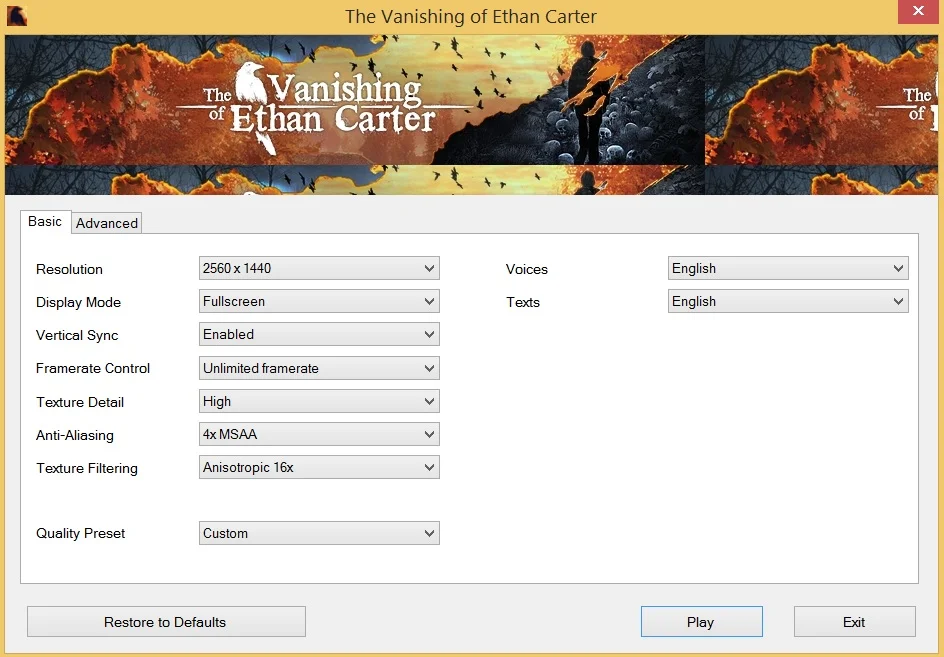The image size is (944, 657).
Task: Select the Basic tab
Action: (x=45, y=222)
